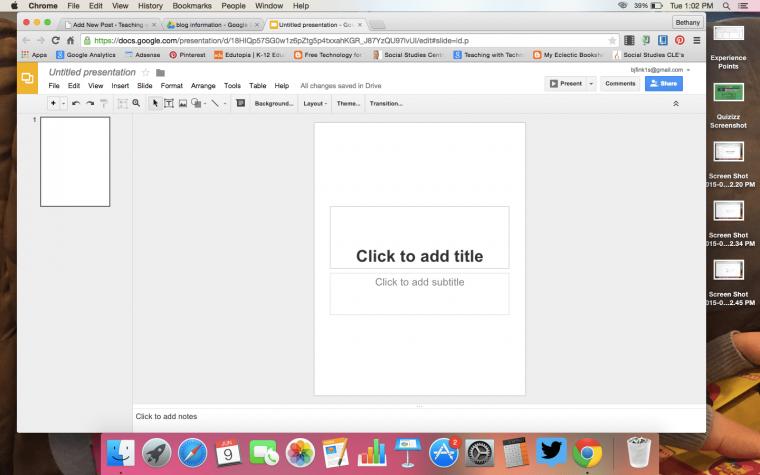760x475 pixels.
Task: Choose the zoom to fit icon
Action: click(x=123, y=103)
